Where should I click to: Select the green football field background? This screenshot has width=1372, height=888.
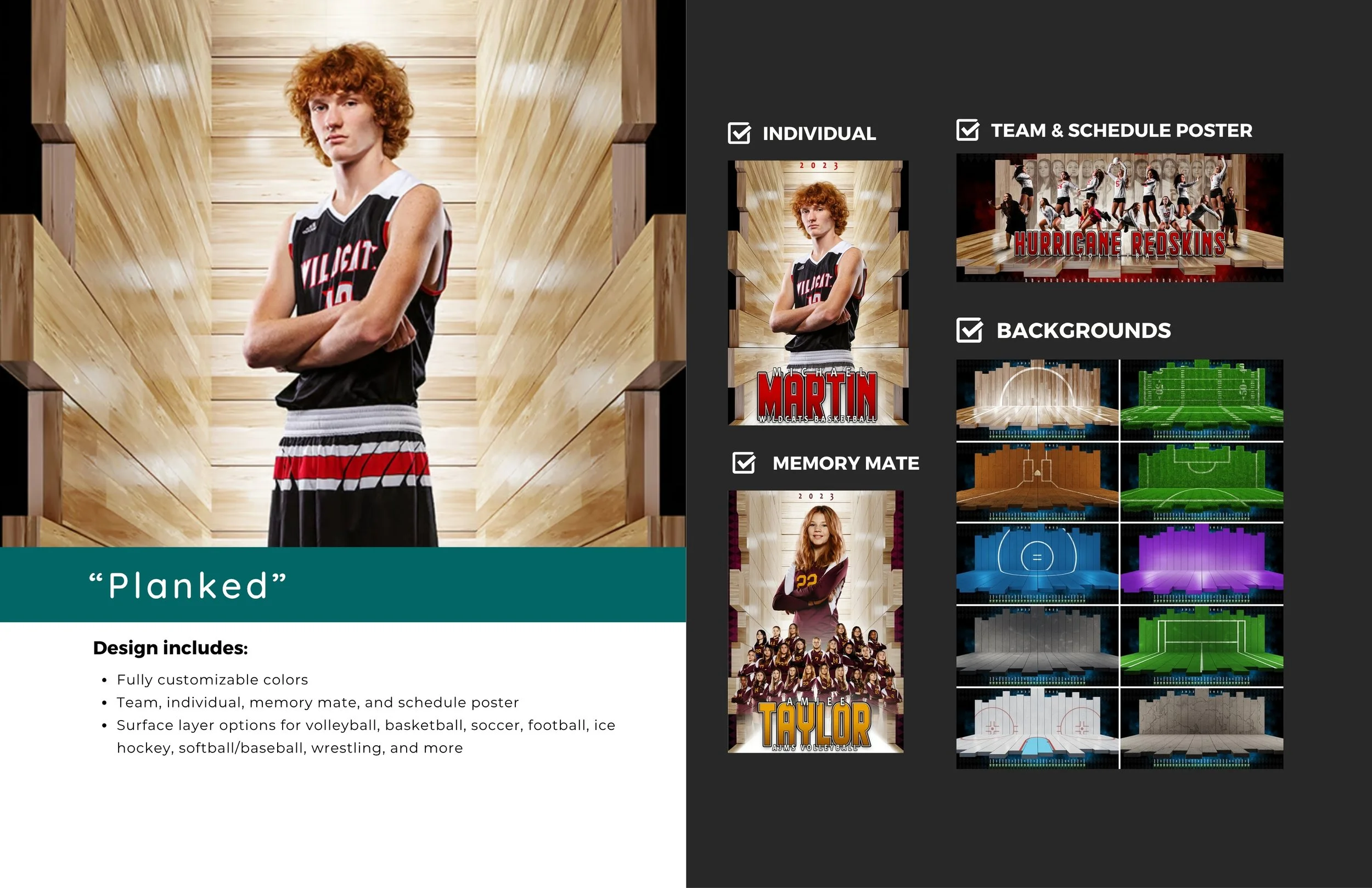[x=1202, y=400]
